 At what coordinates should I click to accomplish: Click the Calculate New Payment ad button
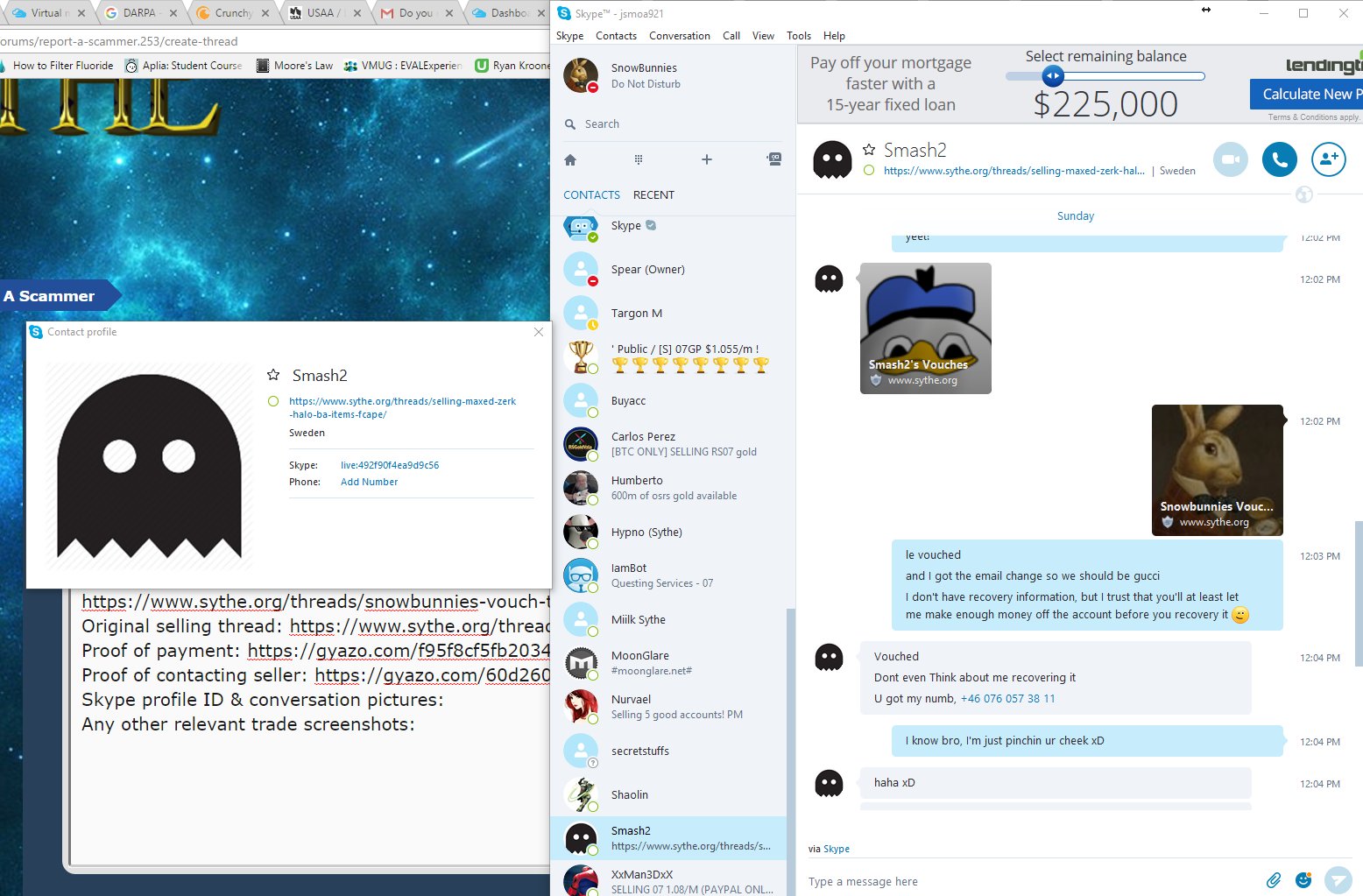tap(1306, 94)
